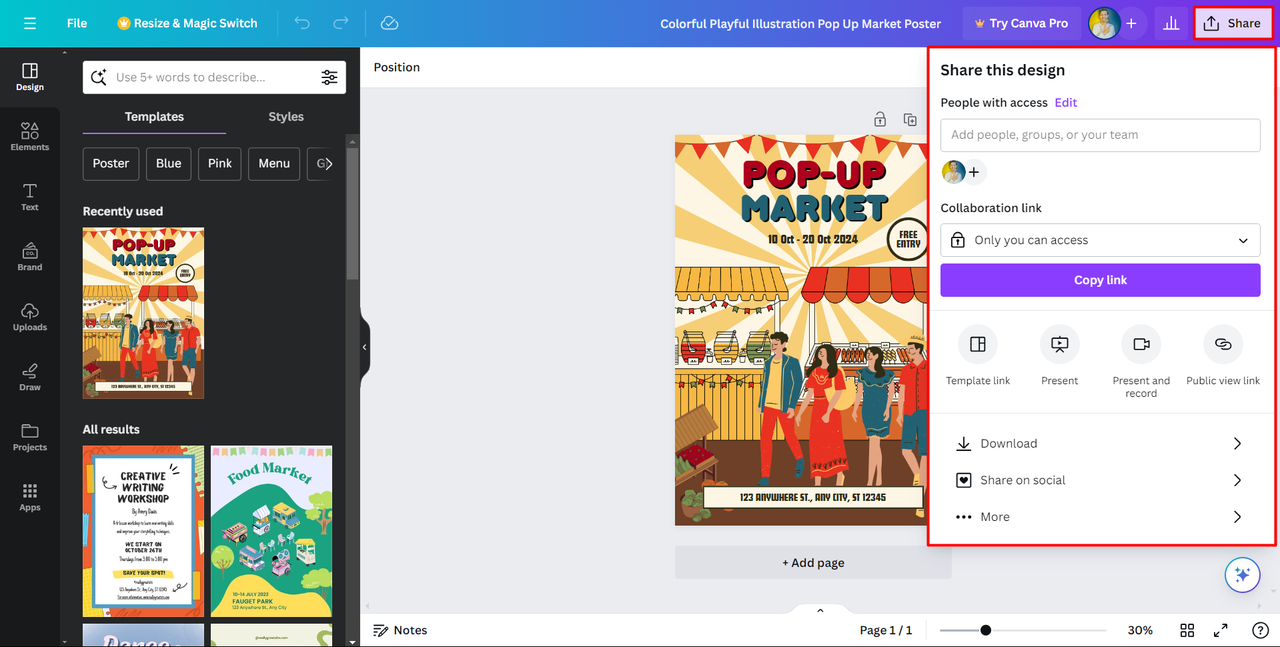The height and width of the screenshot is (647, 1280).
Task: Select the Draw tool in sidebar
Action: tap(30, 377)
